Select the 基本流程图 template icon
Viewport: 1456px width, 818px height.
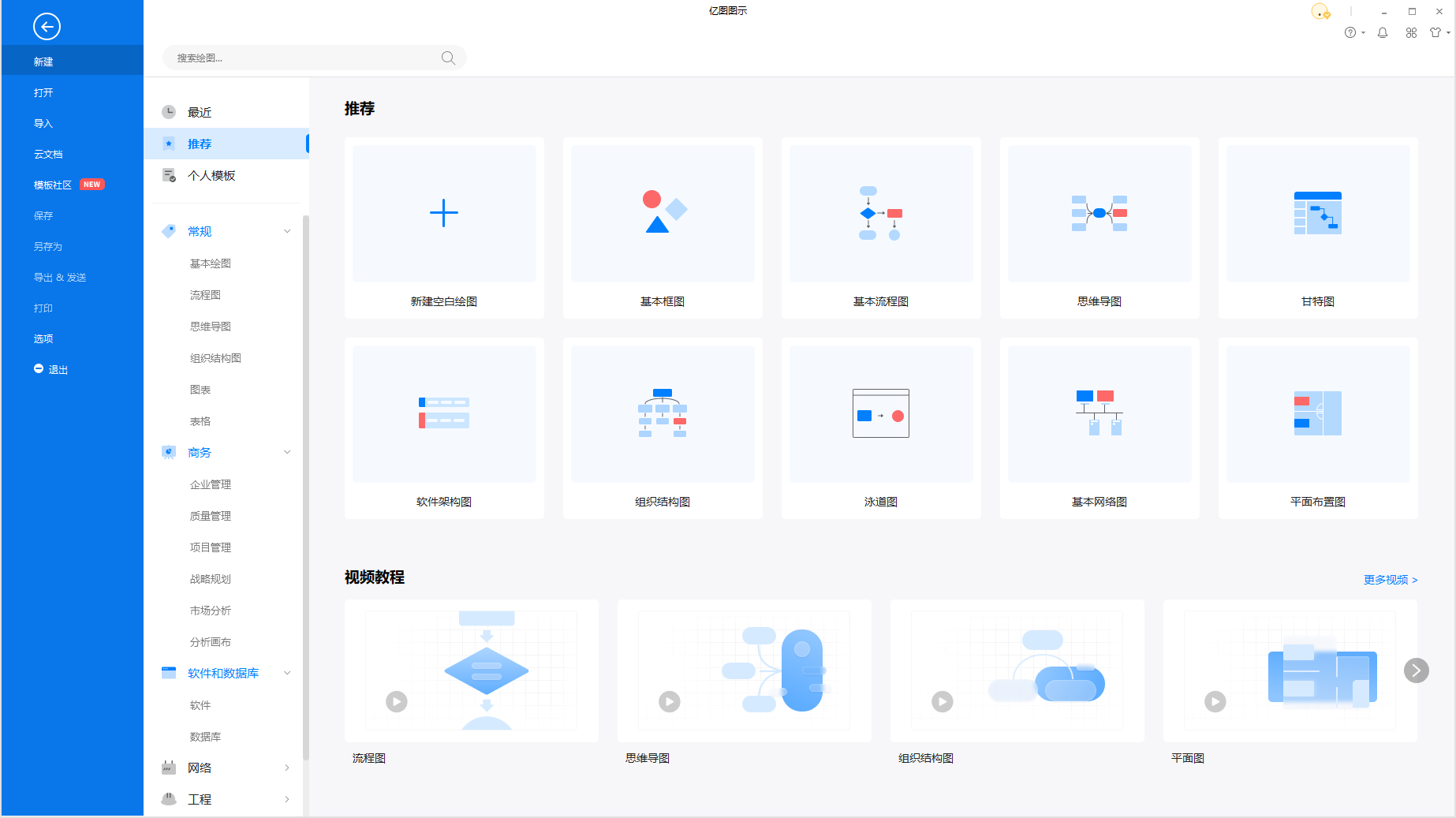tap(880, 213)
